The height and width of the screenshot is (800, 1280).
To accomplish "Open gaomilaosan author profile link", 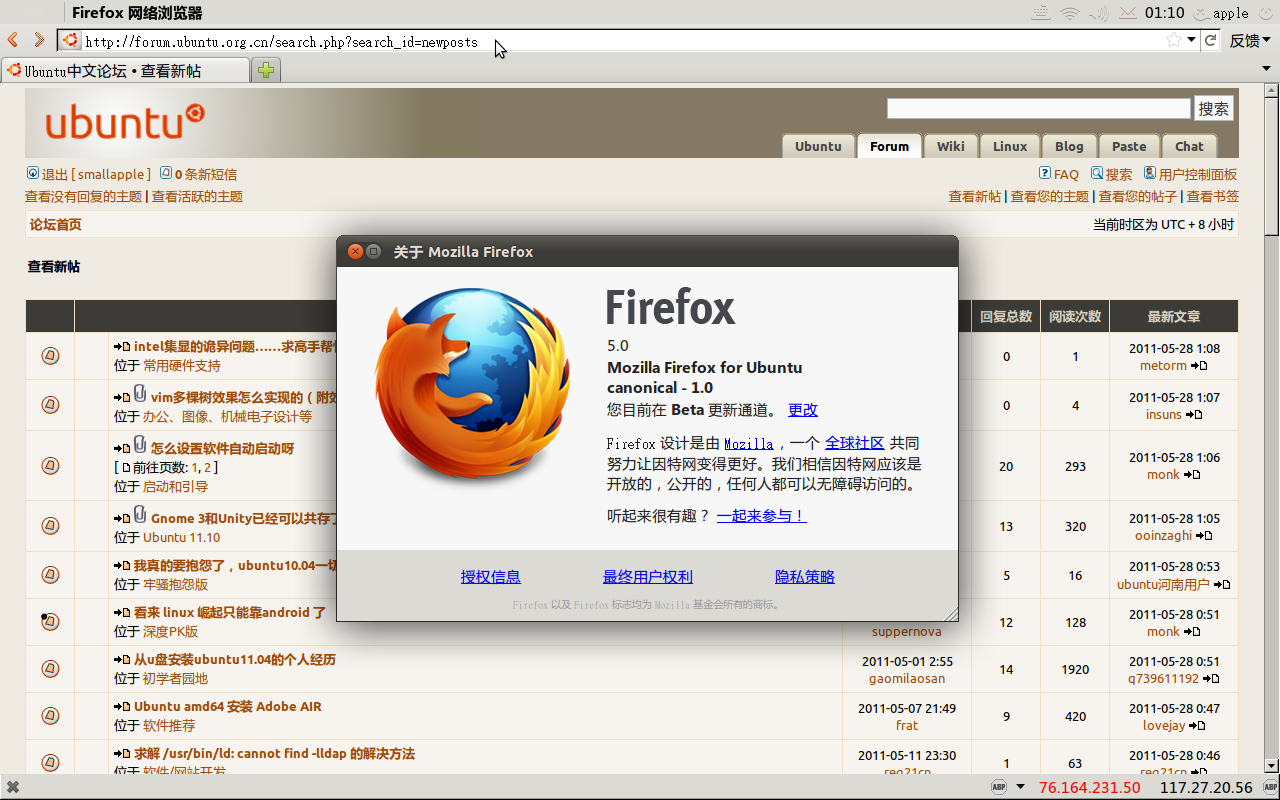I will pyautogui.click(x=907, y=678).
